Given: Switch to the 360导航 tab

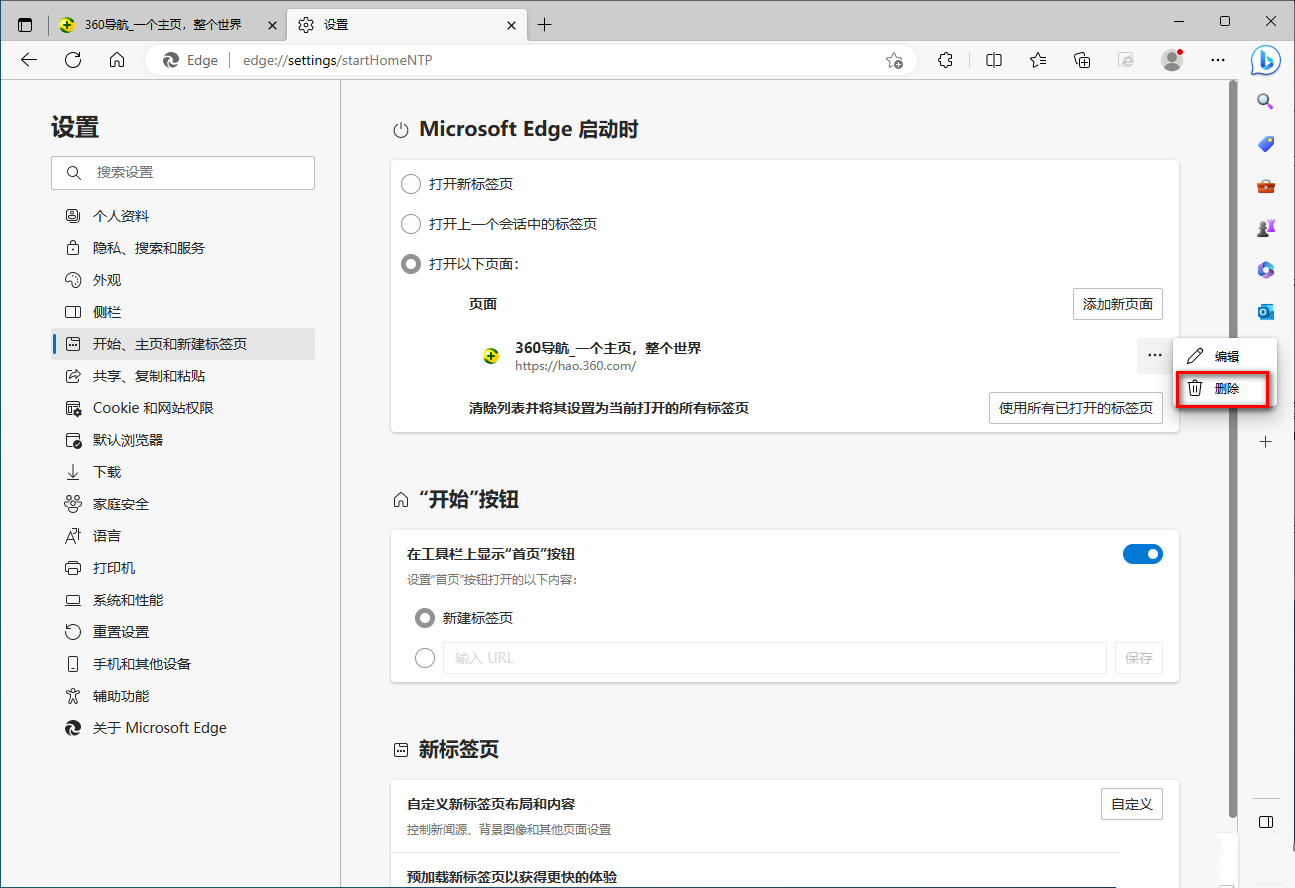Looking at the screenshot, I should (166, 25).
